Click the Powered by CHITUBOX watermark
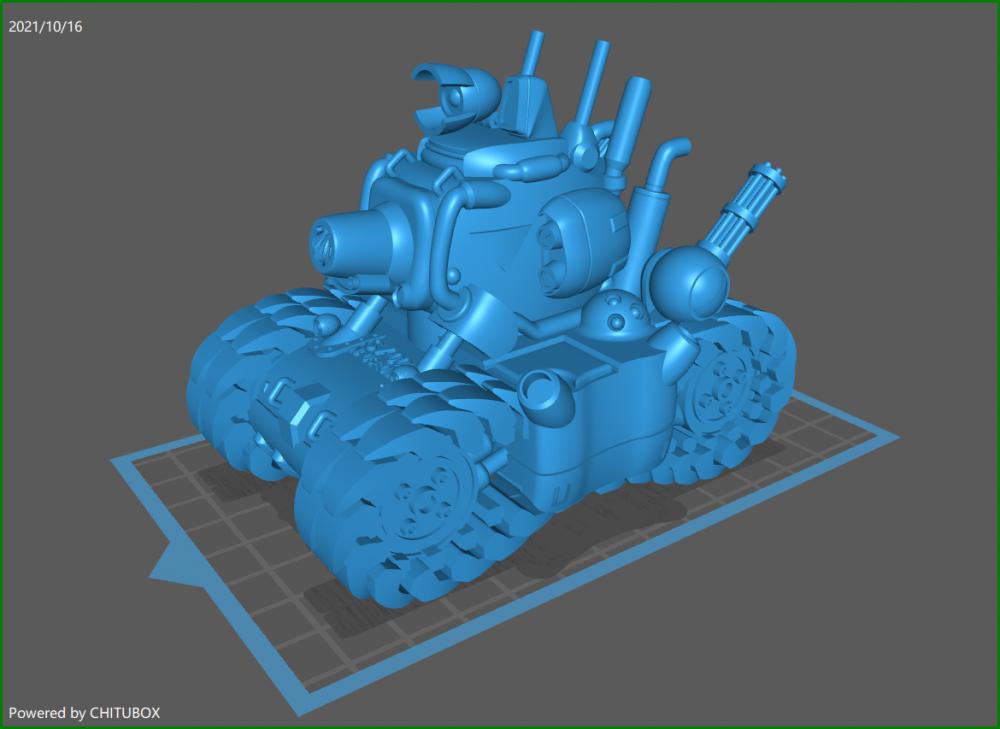The width and height of the screenshot is (1000, 729). pos(84,713)
